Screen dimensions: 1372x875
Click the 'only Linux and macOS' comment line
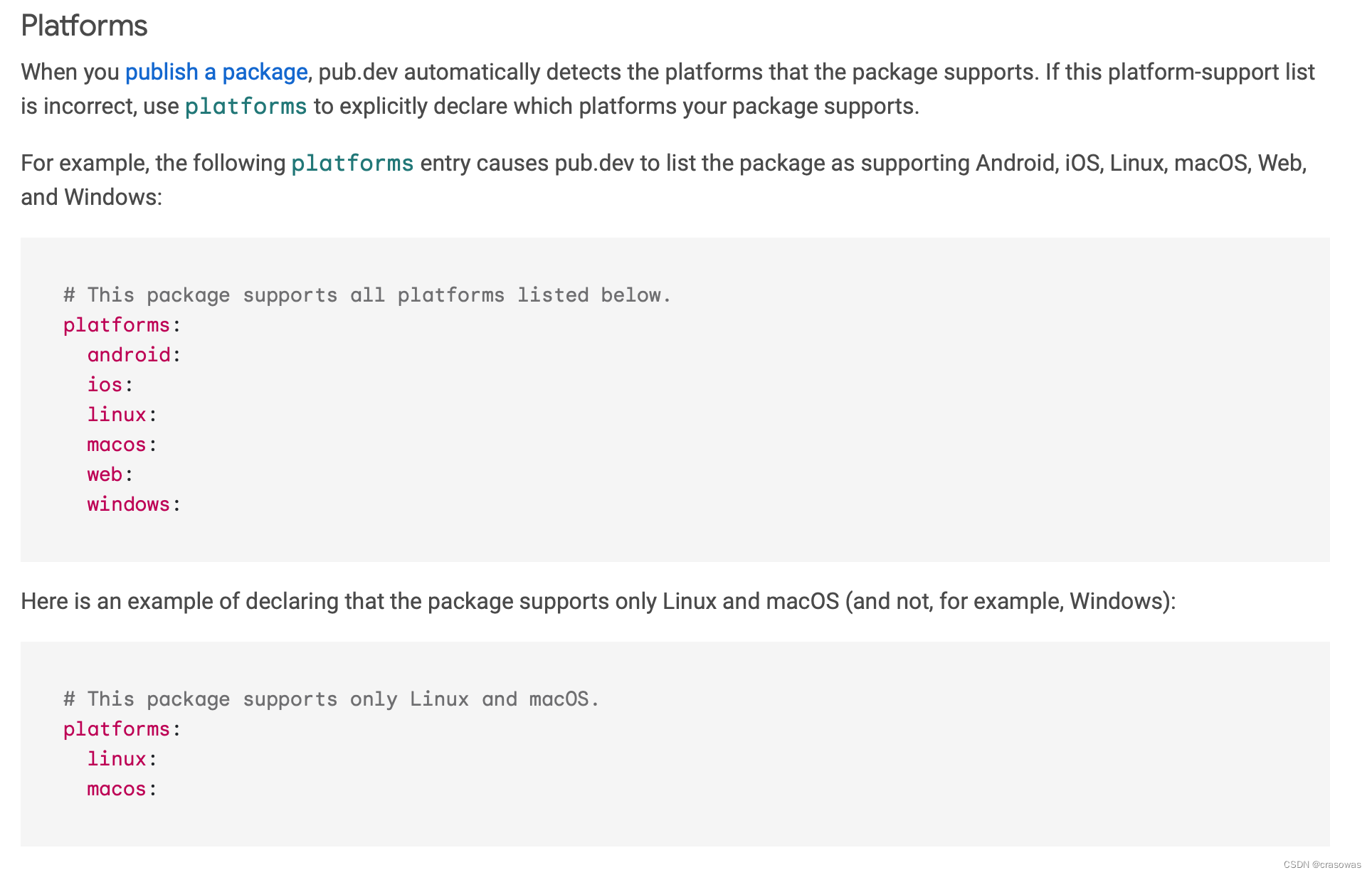point(331,699)
